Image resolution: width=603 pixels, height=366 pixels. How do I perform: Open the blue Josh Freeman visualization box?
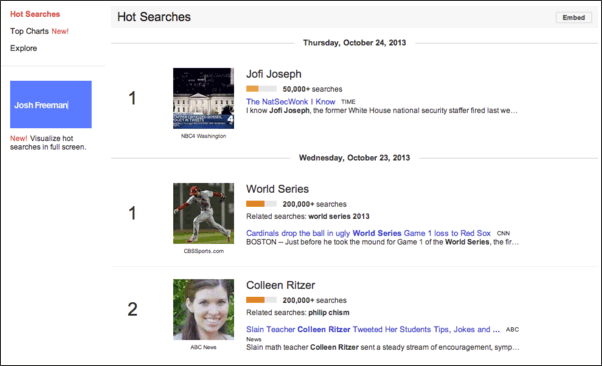click(x=51, y=104)
